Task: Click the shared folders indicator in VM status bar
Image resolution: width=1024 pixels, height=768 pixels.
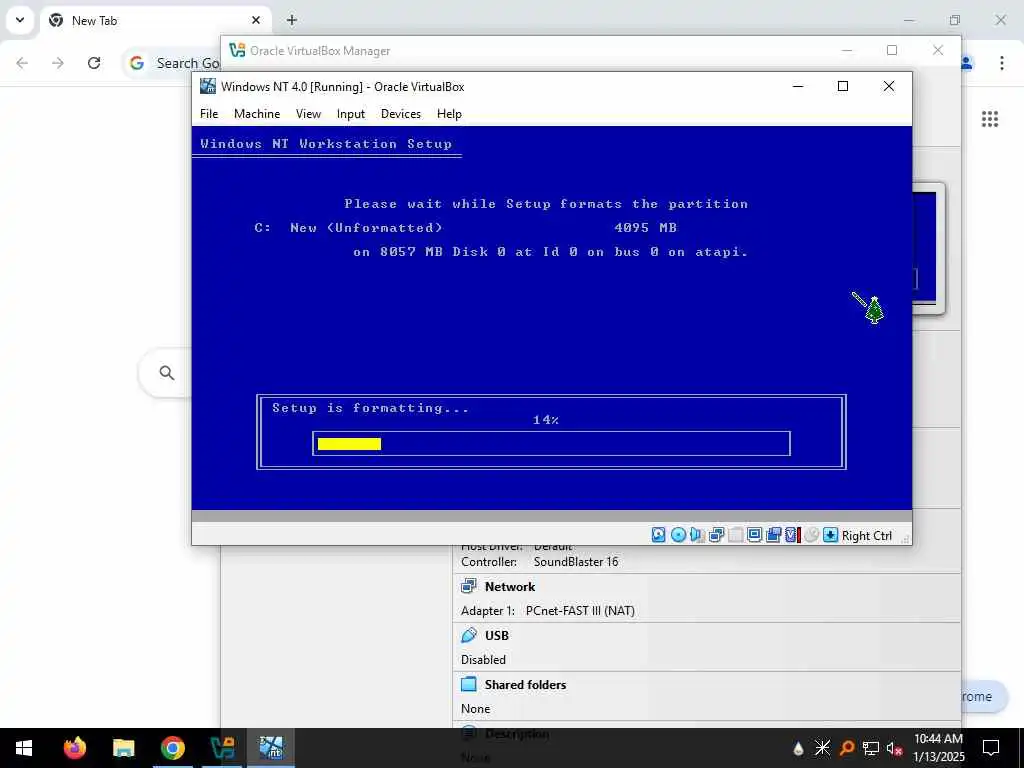Action: [773, 535]
